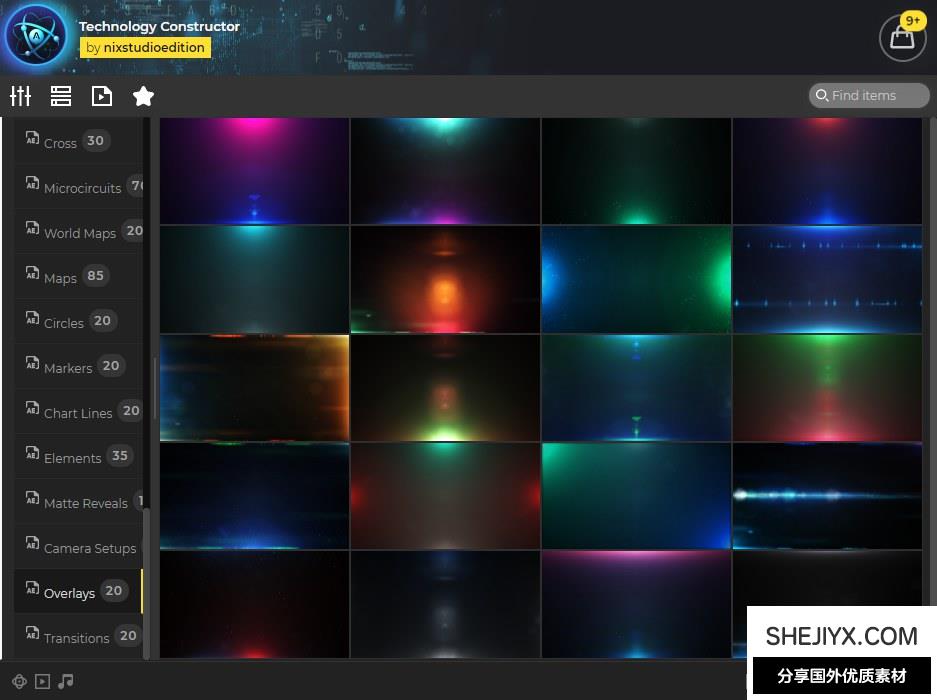Select the Overlays category

69,593
